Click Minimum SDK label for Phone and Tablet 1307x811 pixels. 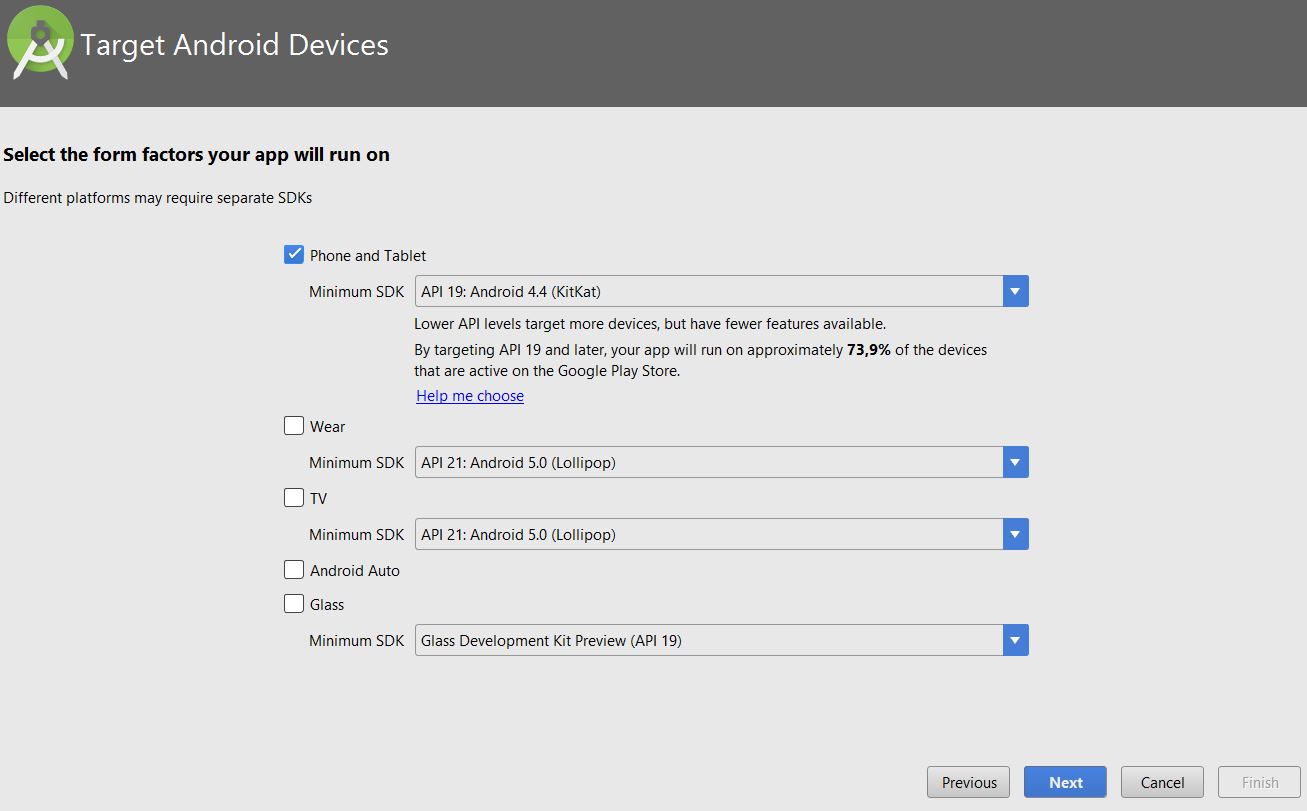[356, 292]
